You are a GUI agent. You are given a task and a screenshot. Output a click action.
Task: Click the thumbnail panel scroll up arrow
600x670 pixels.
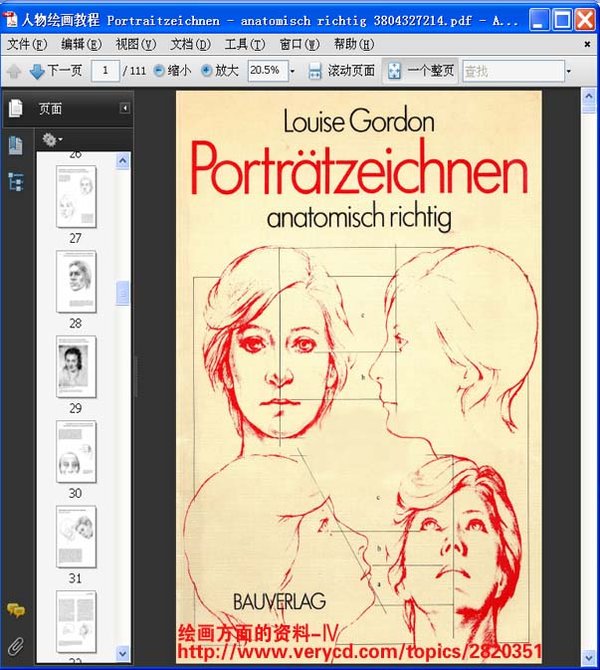(123, 161)
